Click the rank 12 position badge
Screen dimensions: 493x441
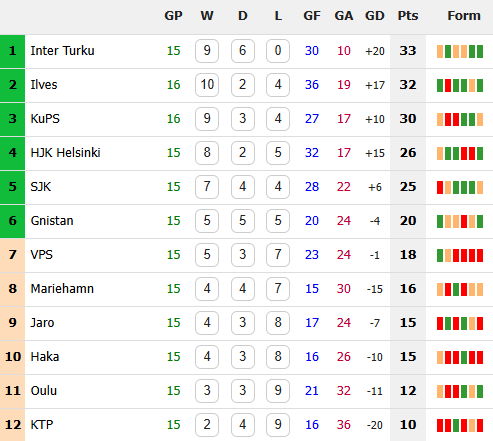[12, 425]
